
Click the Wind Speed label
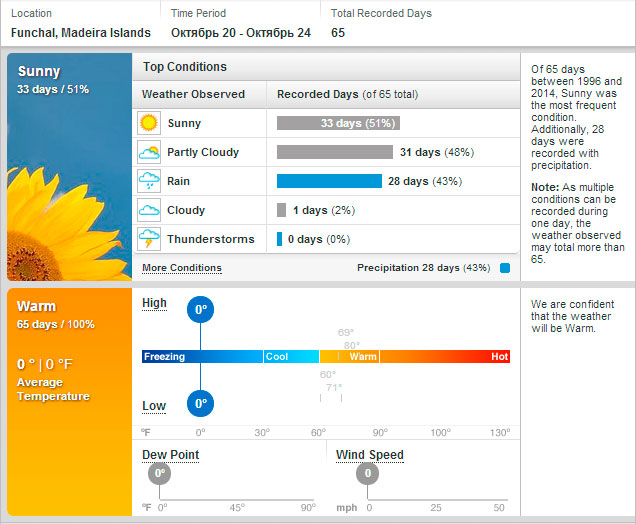369,455
